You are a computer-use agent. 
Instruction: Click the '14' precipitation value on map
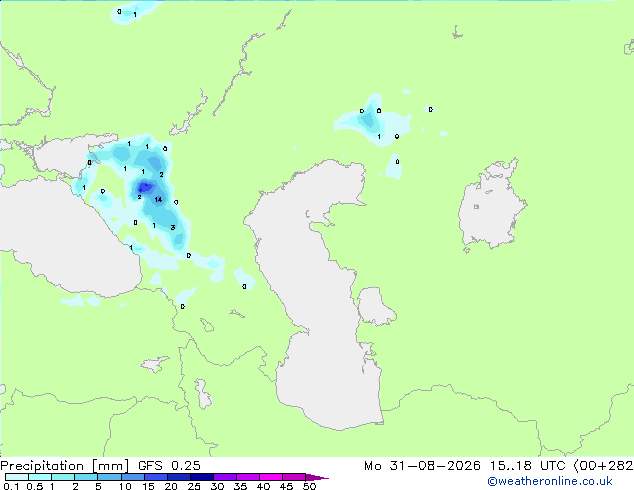(x=158, y=199)
